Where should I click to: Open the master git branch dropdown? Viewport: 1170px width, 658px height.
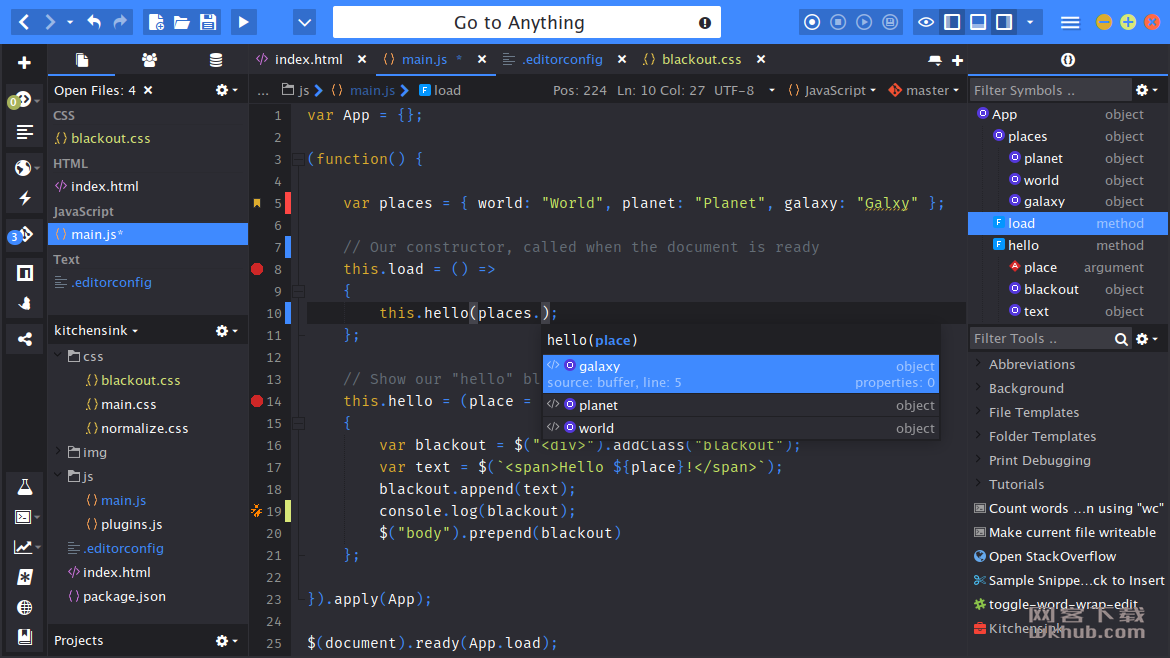pyautogui.click(x=924, y=90)
